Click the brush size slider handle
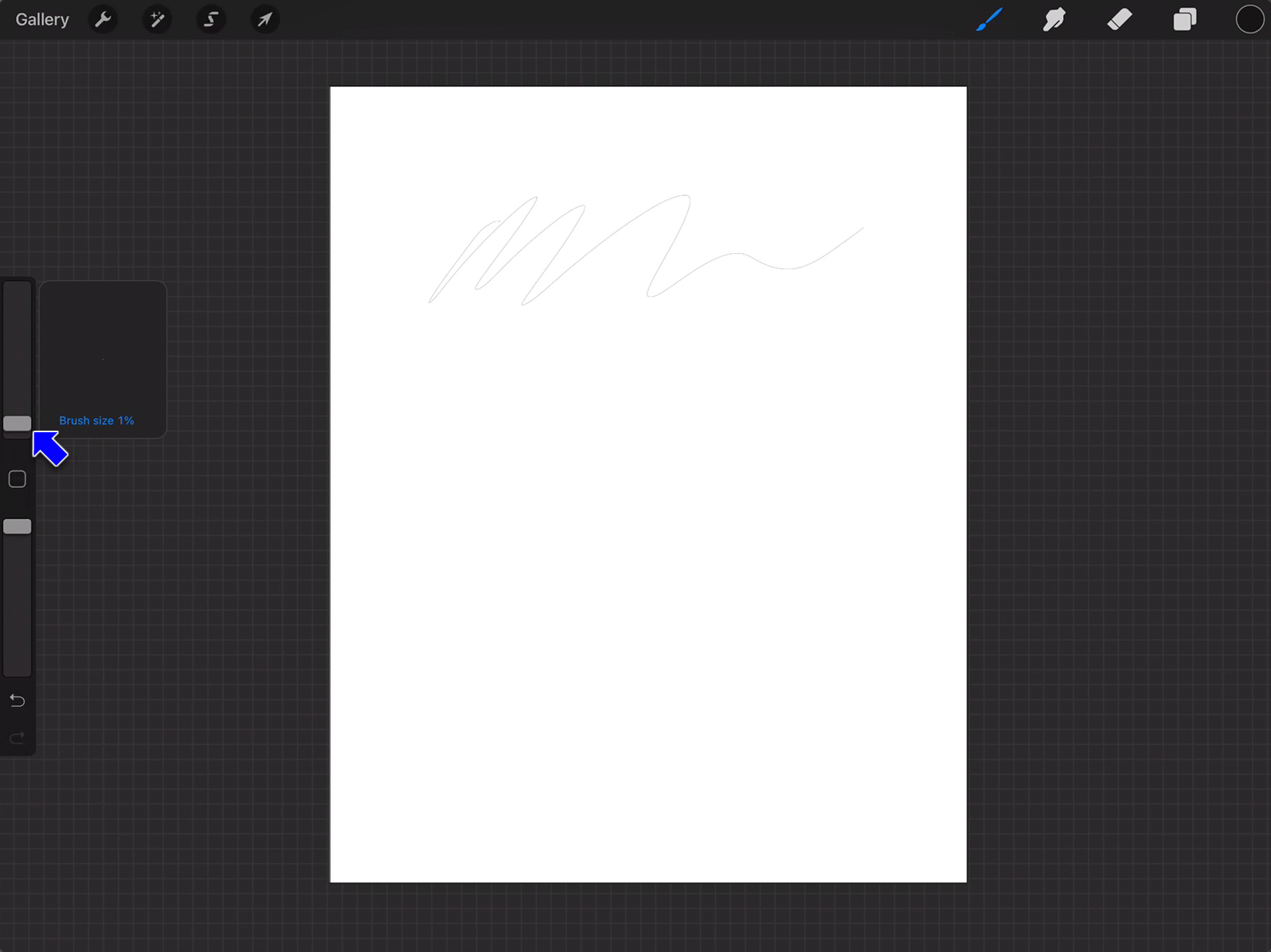The height and width of the screenshot is (952, 1271). click(18, 423)
